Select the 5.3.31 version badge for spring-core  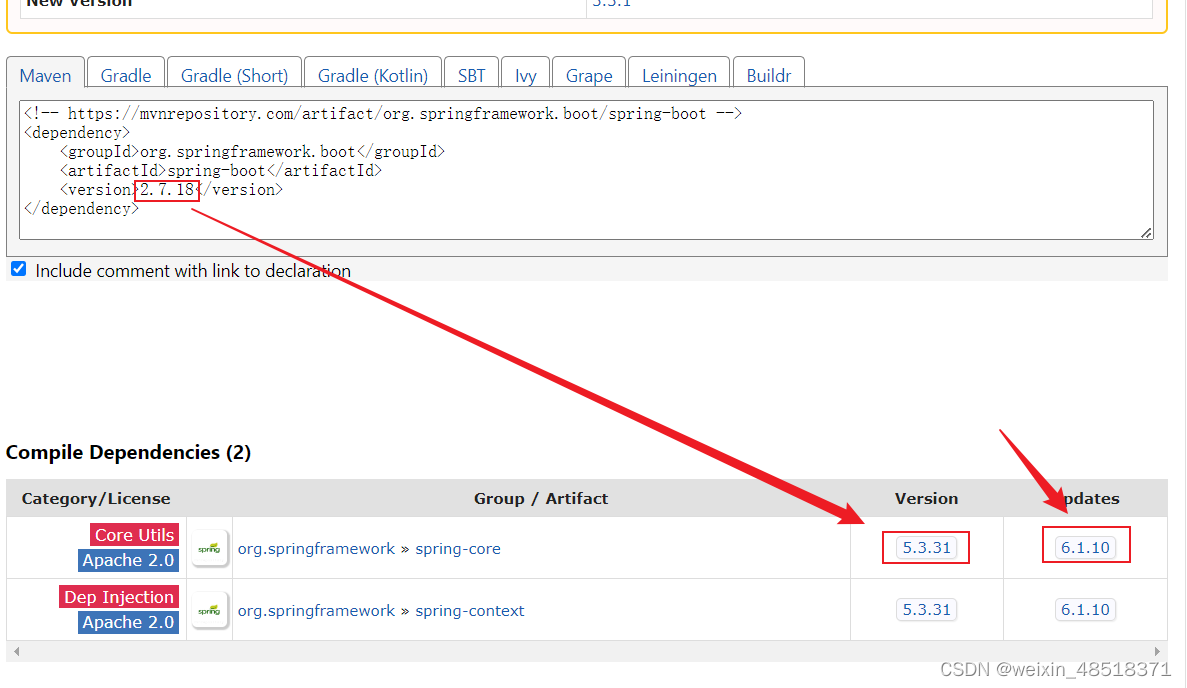pyautogui.click(x=925, y=547)
